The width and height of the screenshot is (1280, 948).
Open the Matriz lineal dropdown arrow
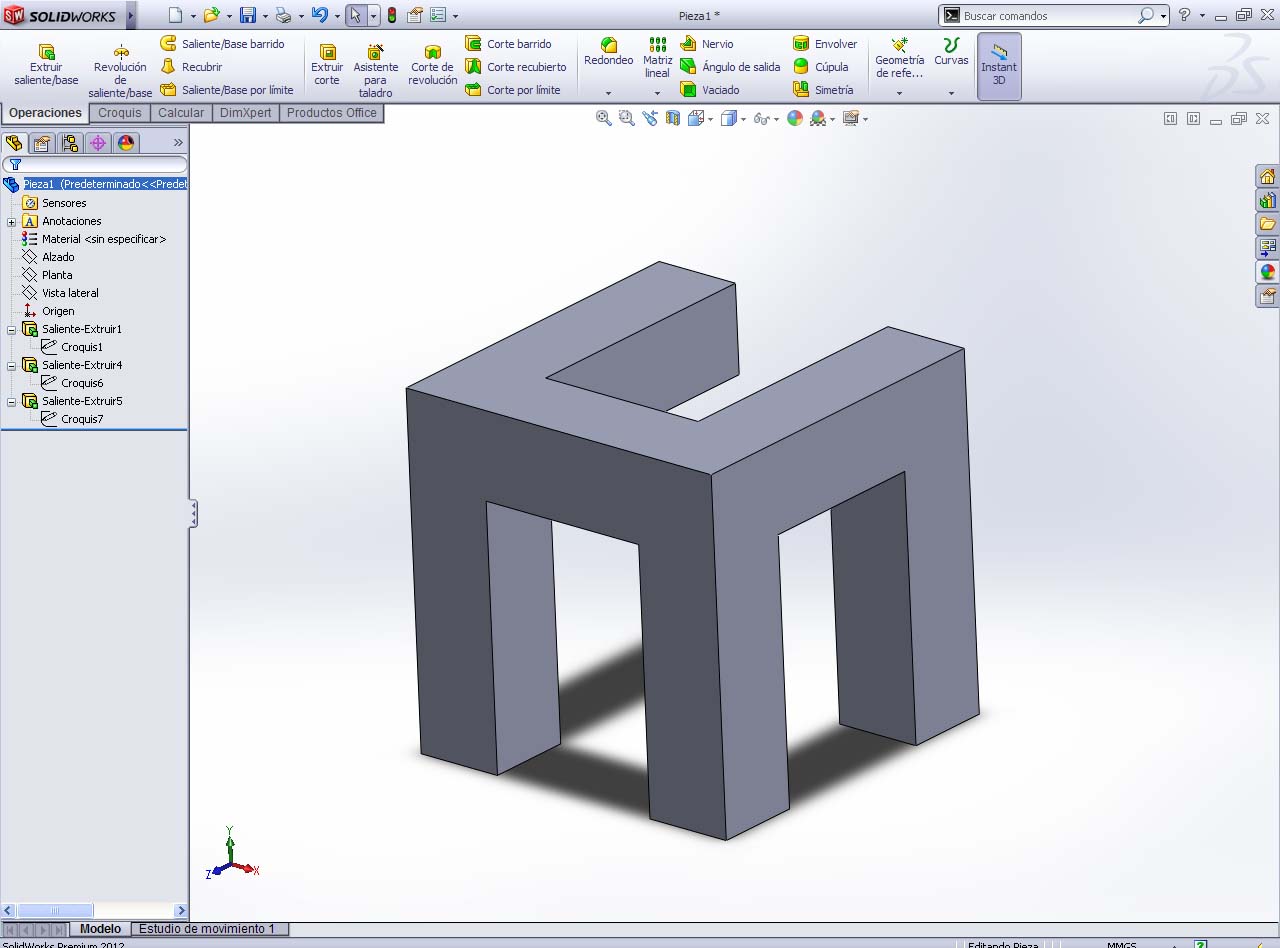(x=657, y=93)
